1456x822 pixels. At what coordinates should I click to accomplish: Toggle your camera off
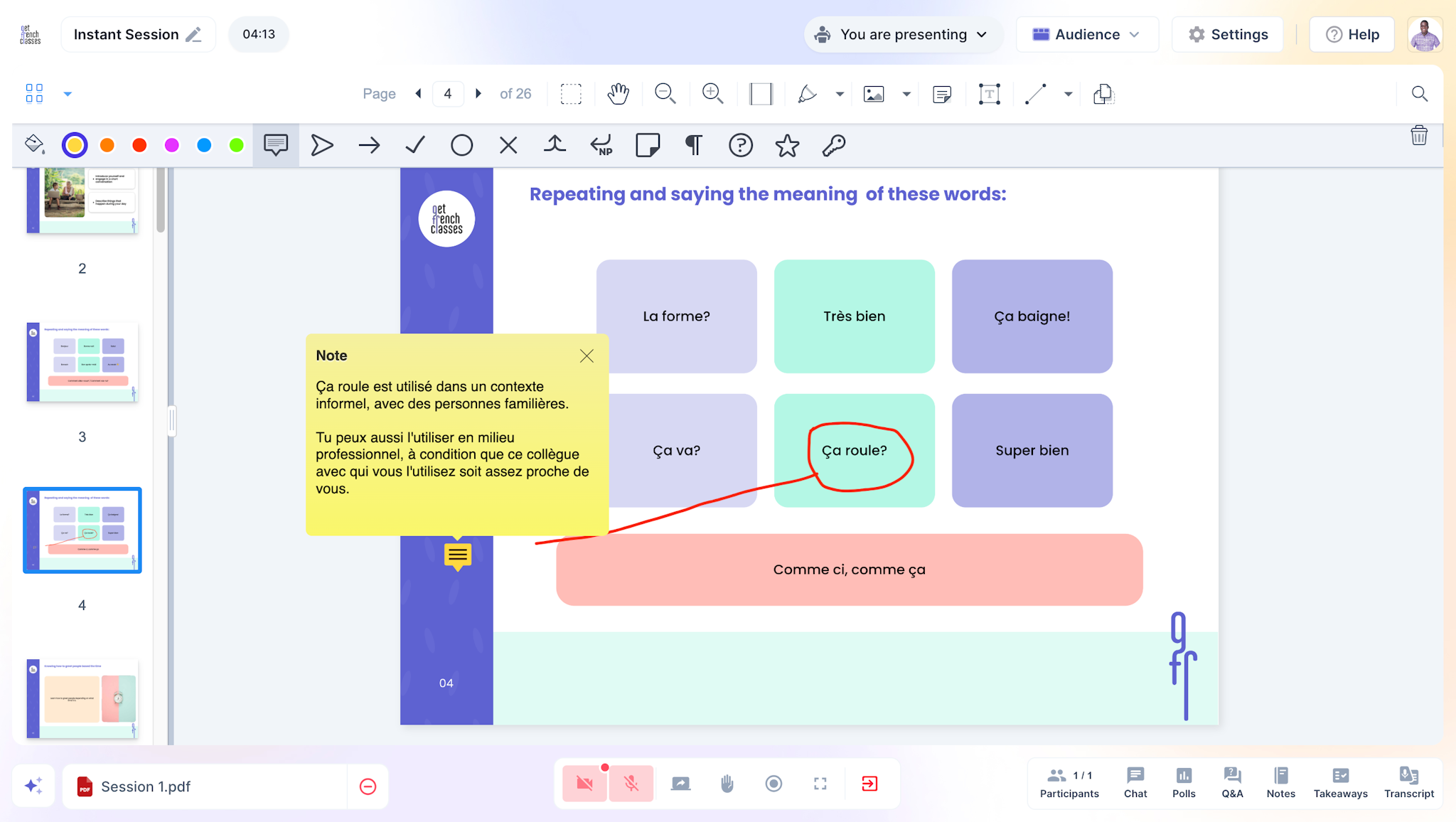pos(584,783)
